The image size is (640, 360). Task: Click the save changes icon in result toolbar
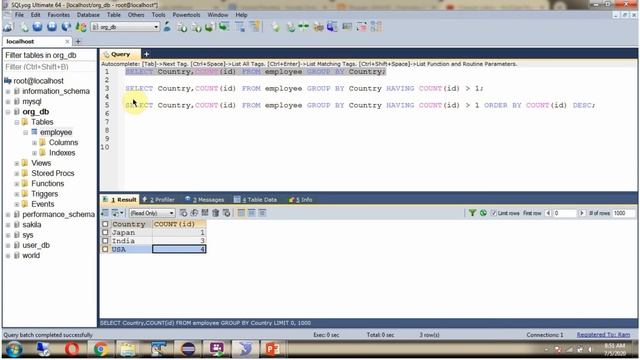[205, 213]
